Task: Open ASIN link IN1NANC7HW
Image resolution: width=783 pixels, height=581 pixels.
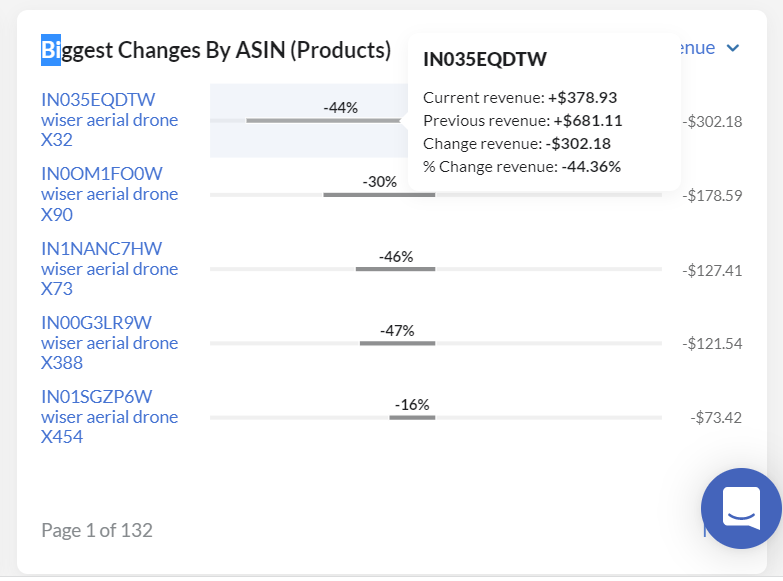Action: click(x=101, y=248)
